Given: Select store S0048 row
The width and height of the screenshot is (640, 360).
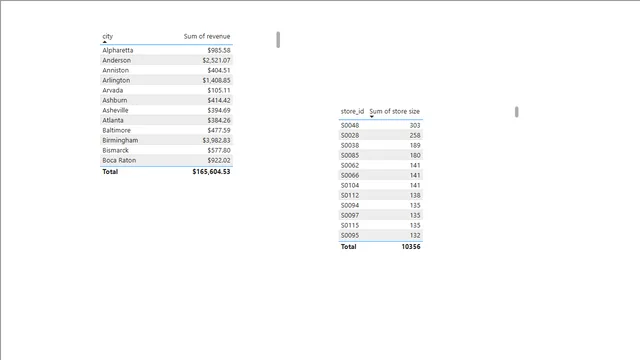Looking at the screenshot, I should click(380, 125).
